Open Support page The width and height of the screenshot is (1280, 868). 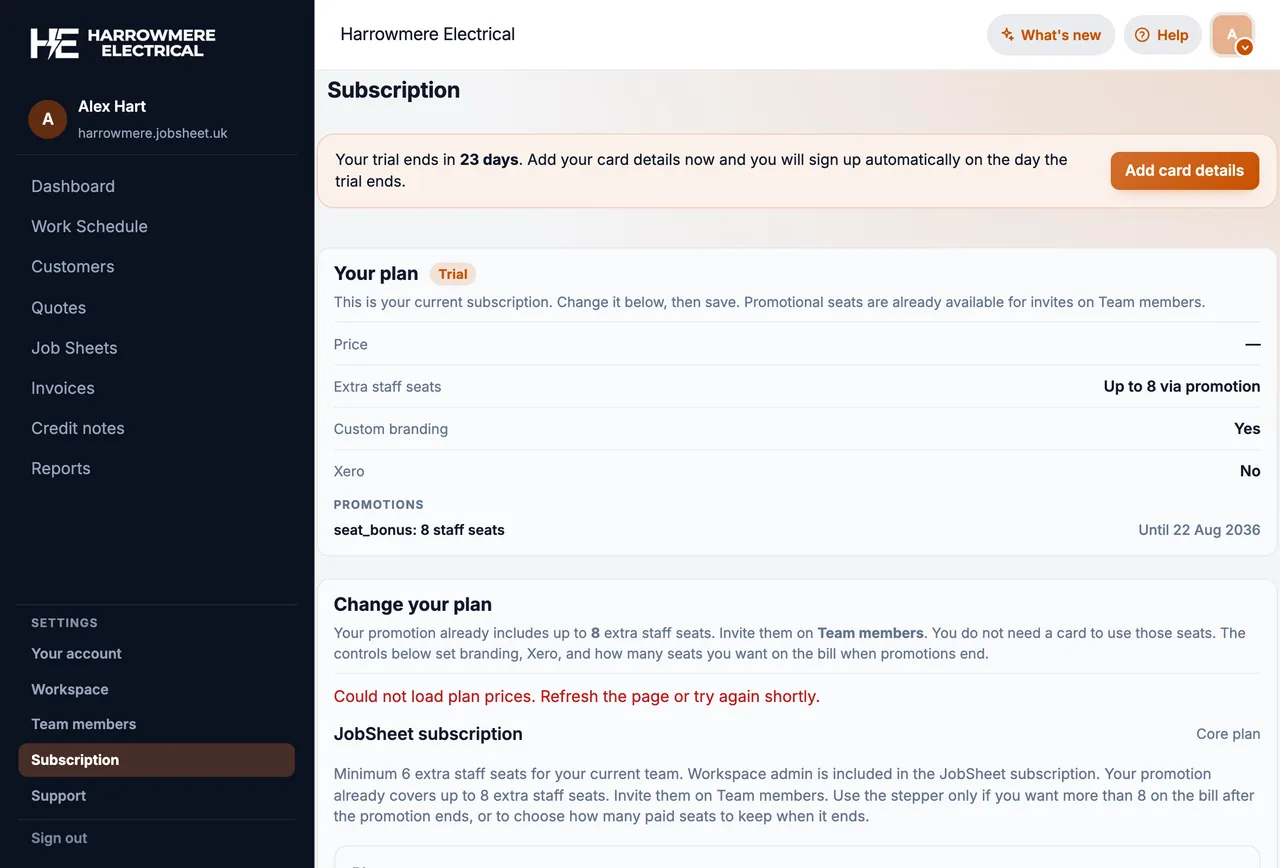click(59, 796)
